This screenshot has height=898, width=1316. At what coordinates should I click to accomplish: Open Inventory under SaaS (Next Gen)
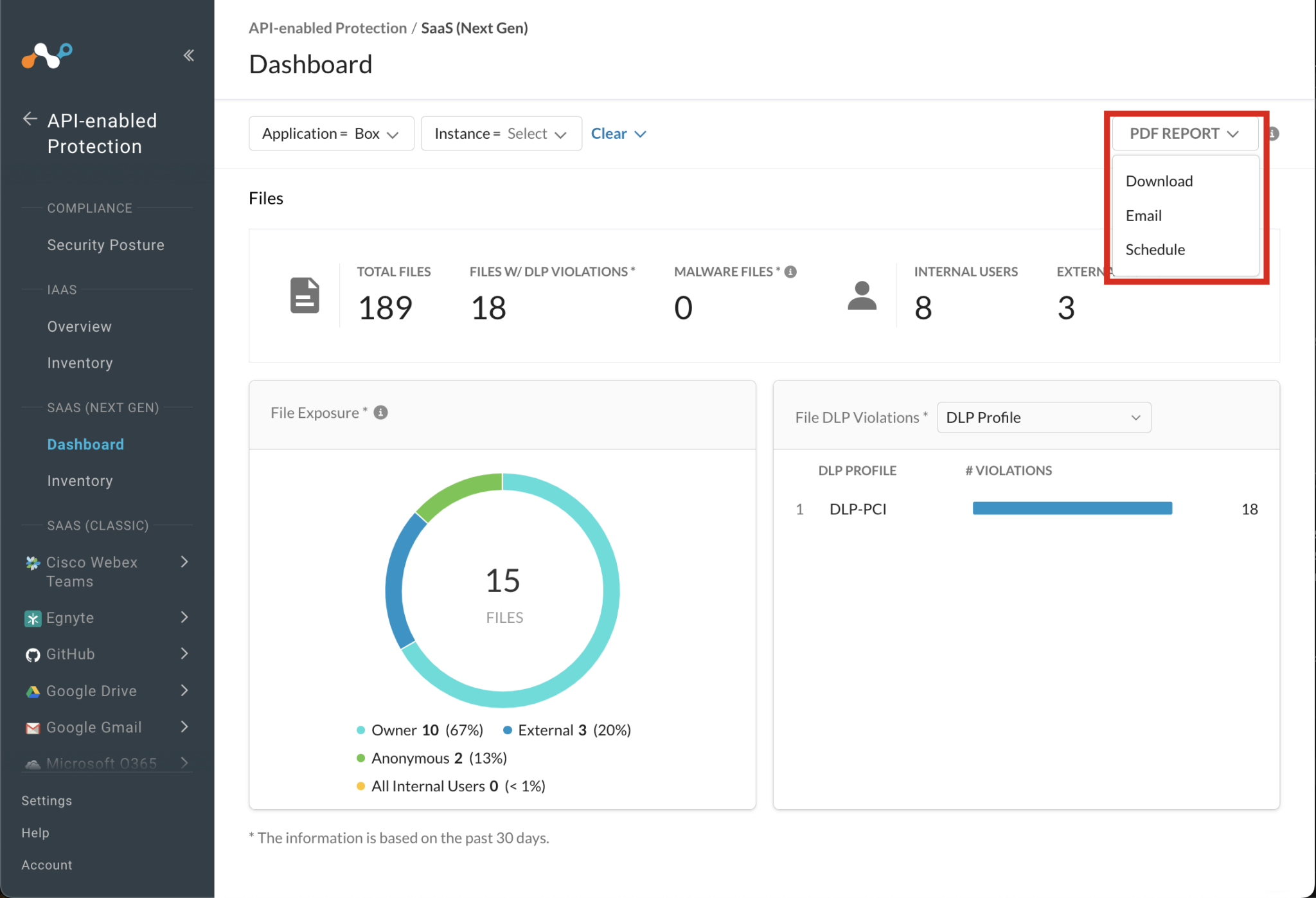[x=80, y=480]
